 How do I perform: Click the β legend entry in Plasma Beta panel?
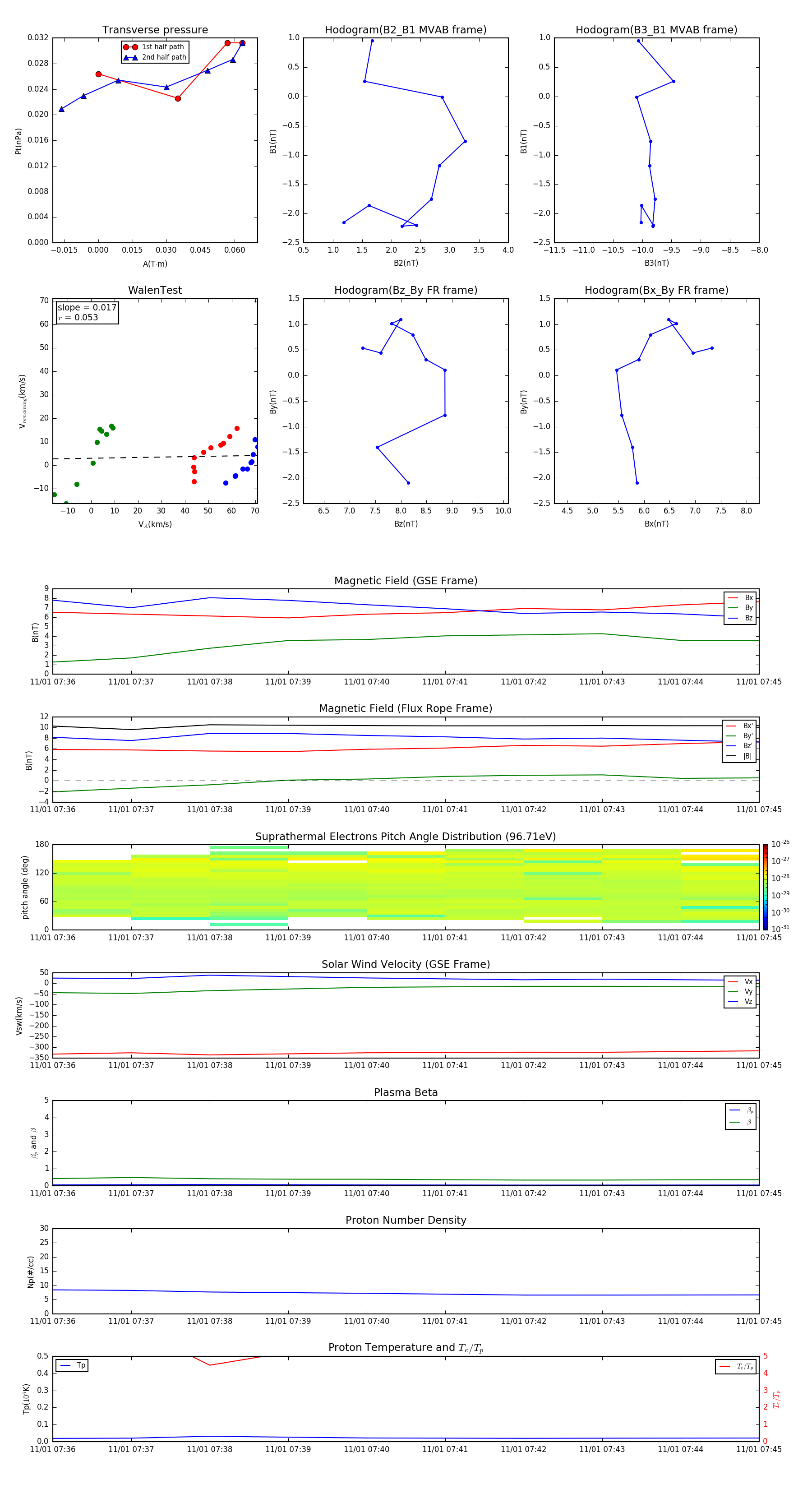point(741,1122)
